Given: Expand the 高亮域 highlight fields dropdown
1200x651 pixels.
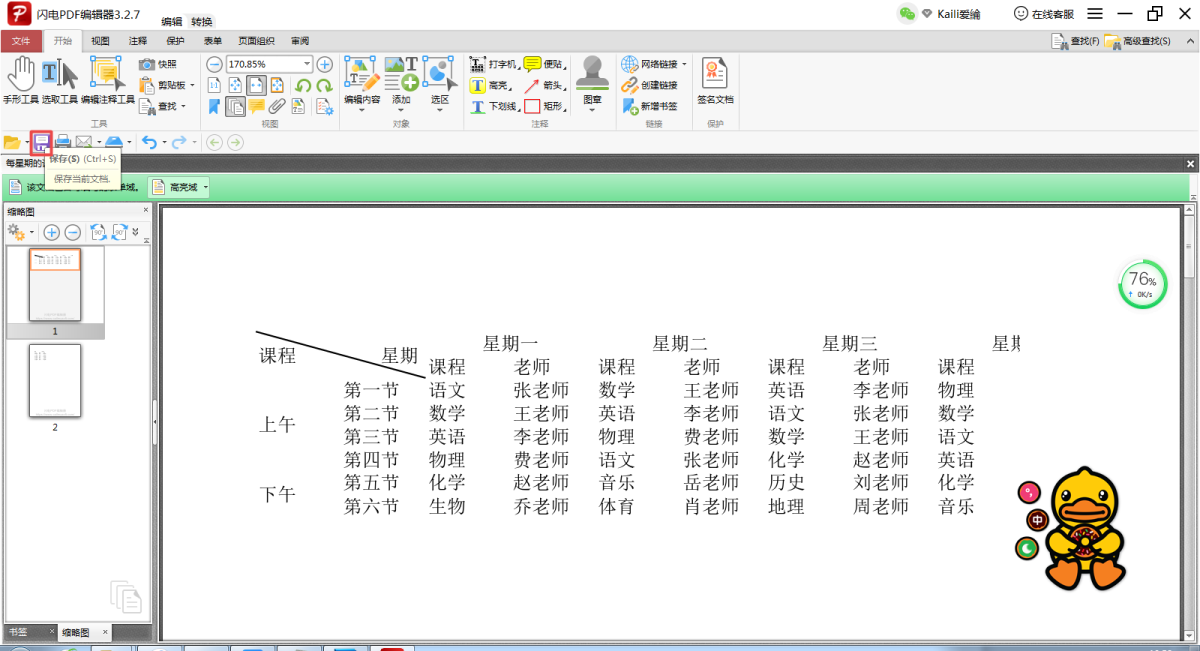Looking at the screenshot, I should [206, 187].
